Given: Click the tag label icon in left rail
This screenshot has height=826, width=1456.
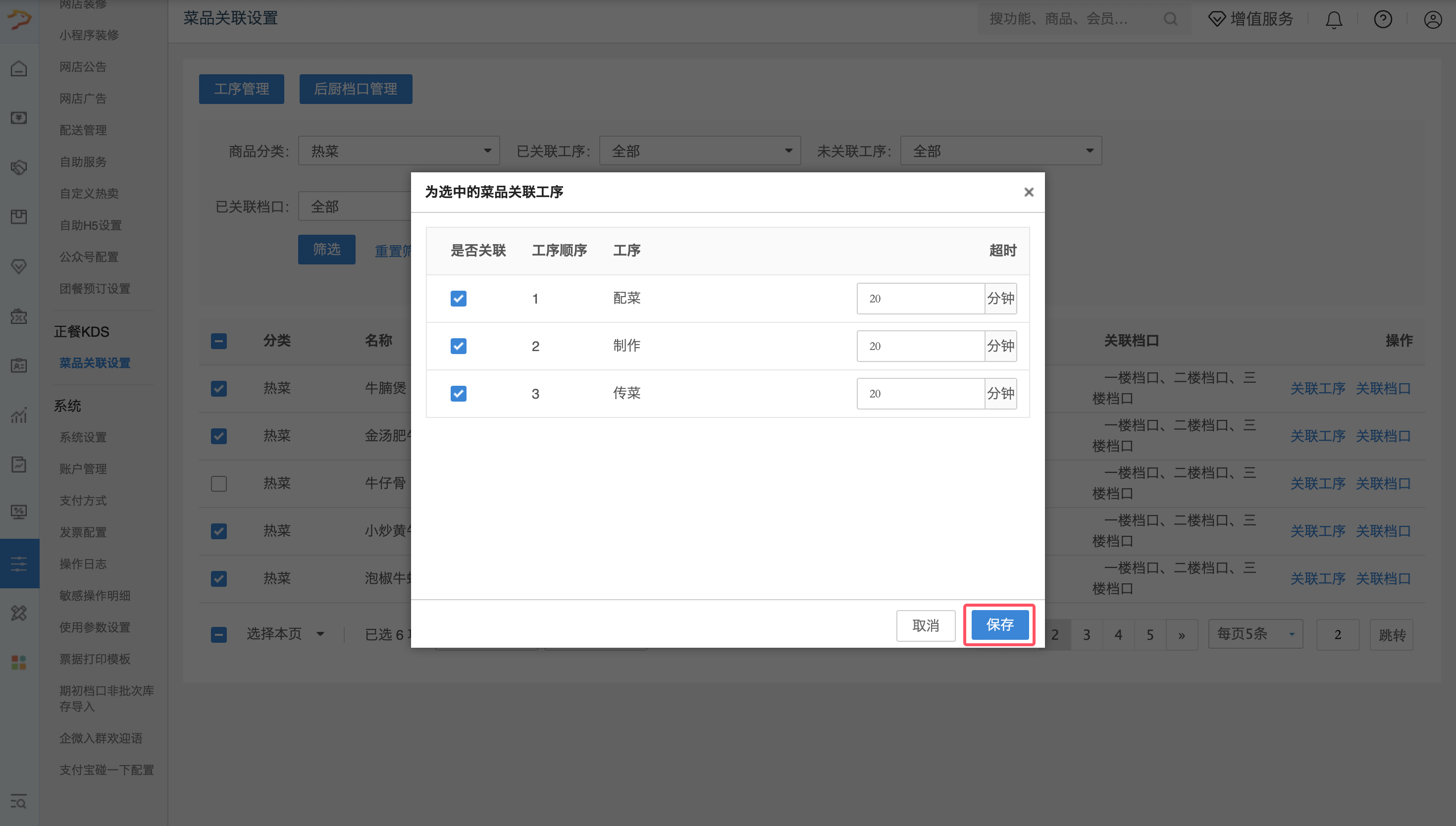Looking at the screenshot, I should 19,167.
